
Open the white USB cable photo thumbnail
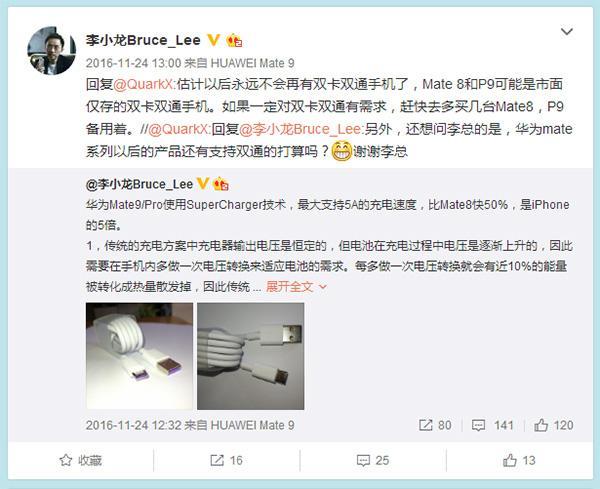pos(251,356)
